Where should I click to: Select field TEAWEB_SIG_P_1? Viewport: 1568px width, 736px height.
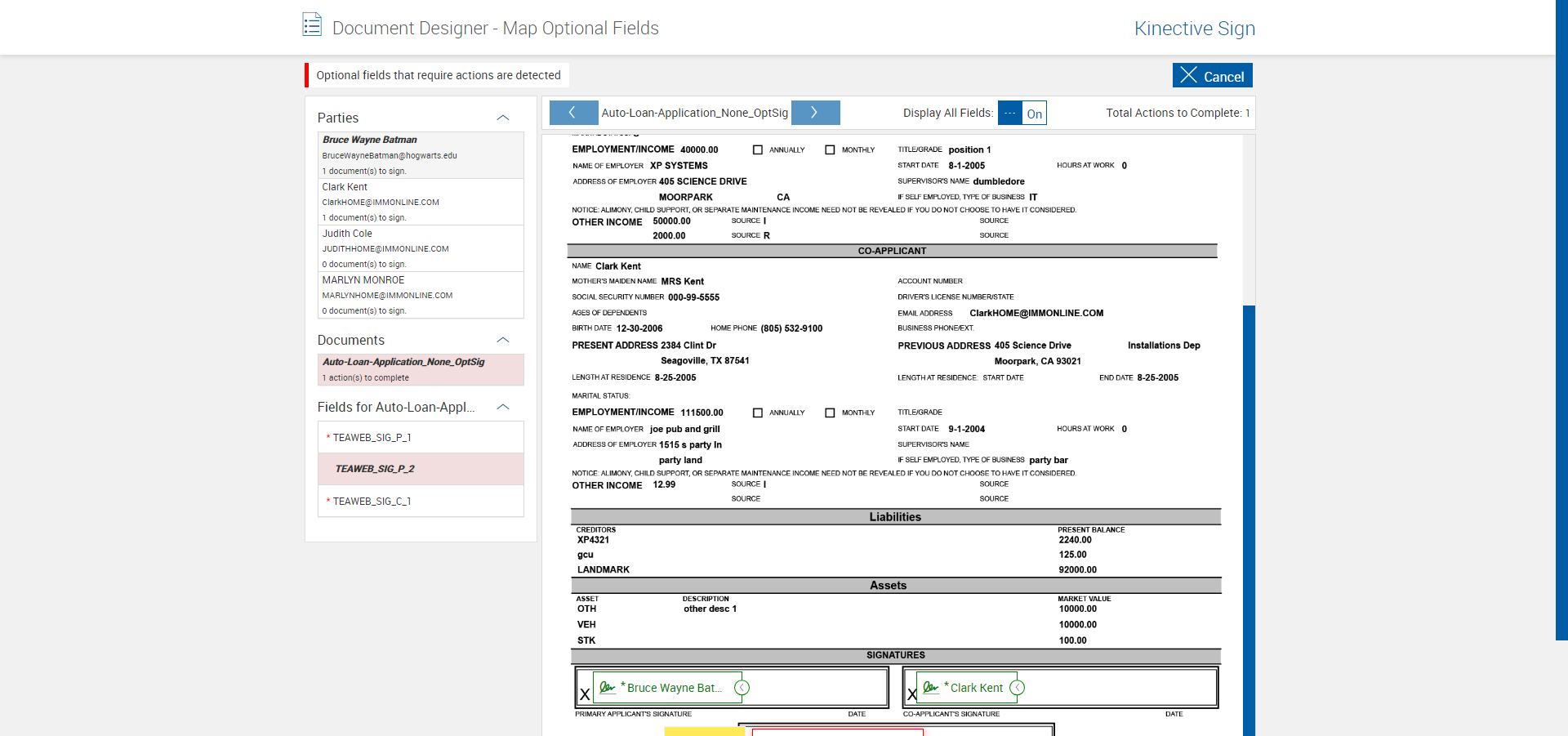[x=421, y=437]
